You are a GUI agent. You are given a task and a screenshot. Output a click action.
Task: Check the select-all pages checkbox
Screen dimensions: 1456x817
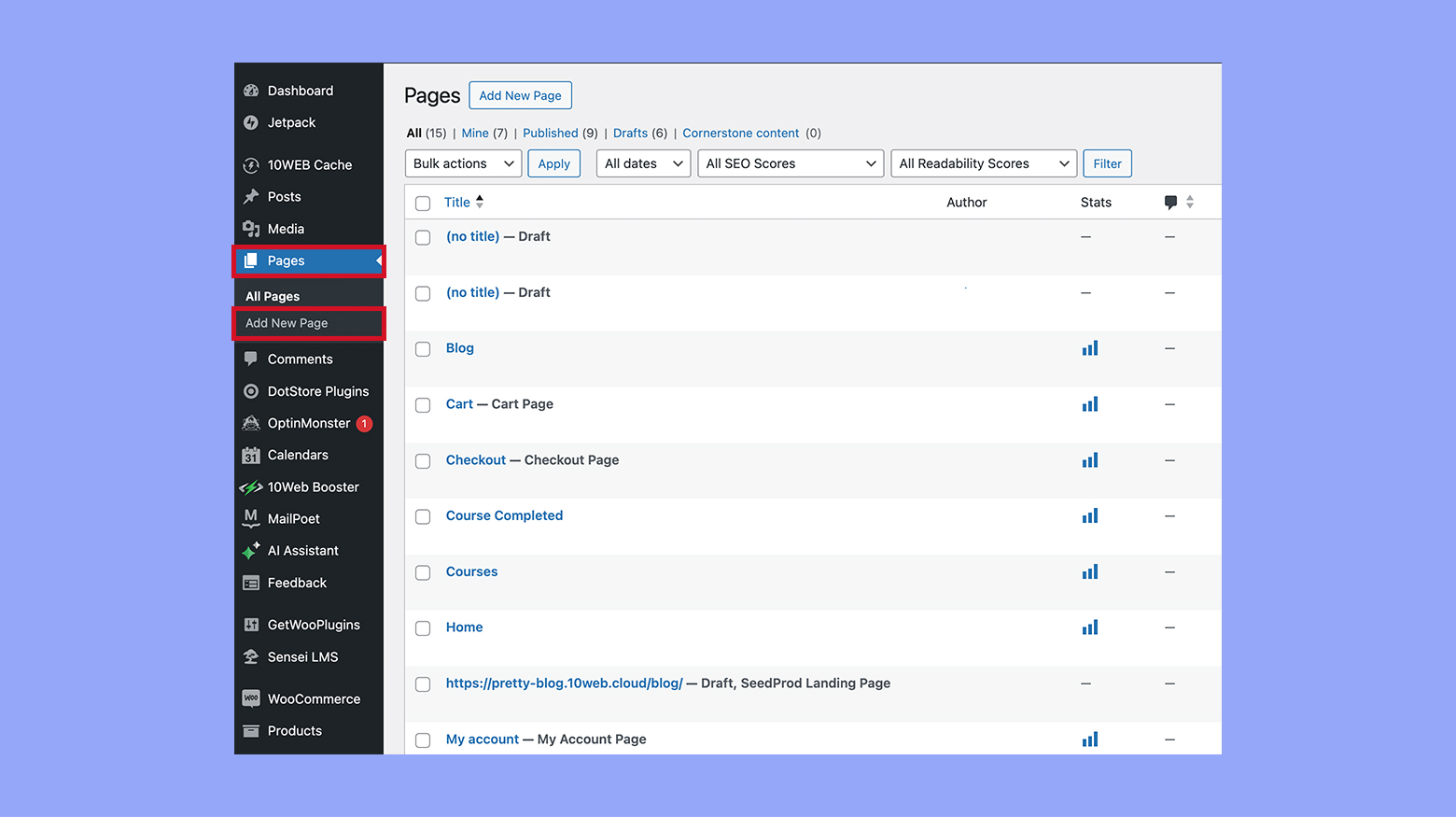pyautogui.click(x=423, y=203)
